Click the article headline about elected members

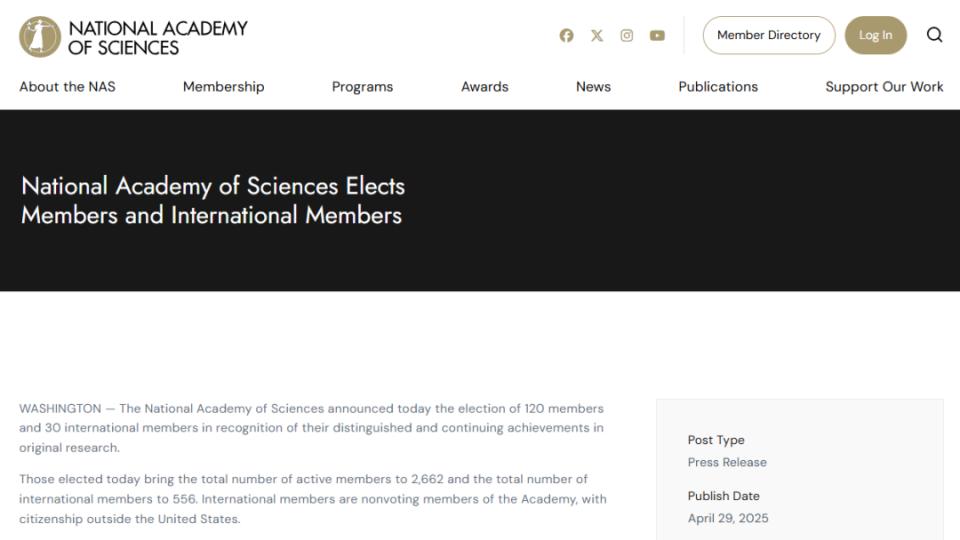click(x=213, y=200)
